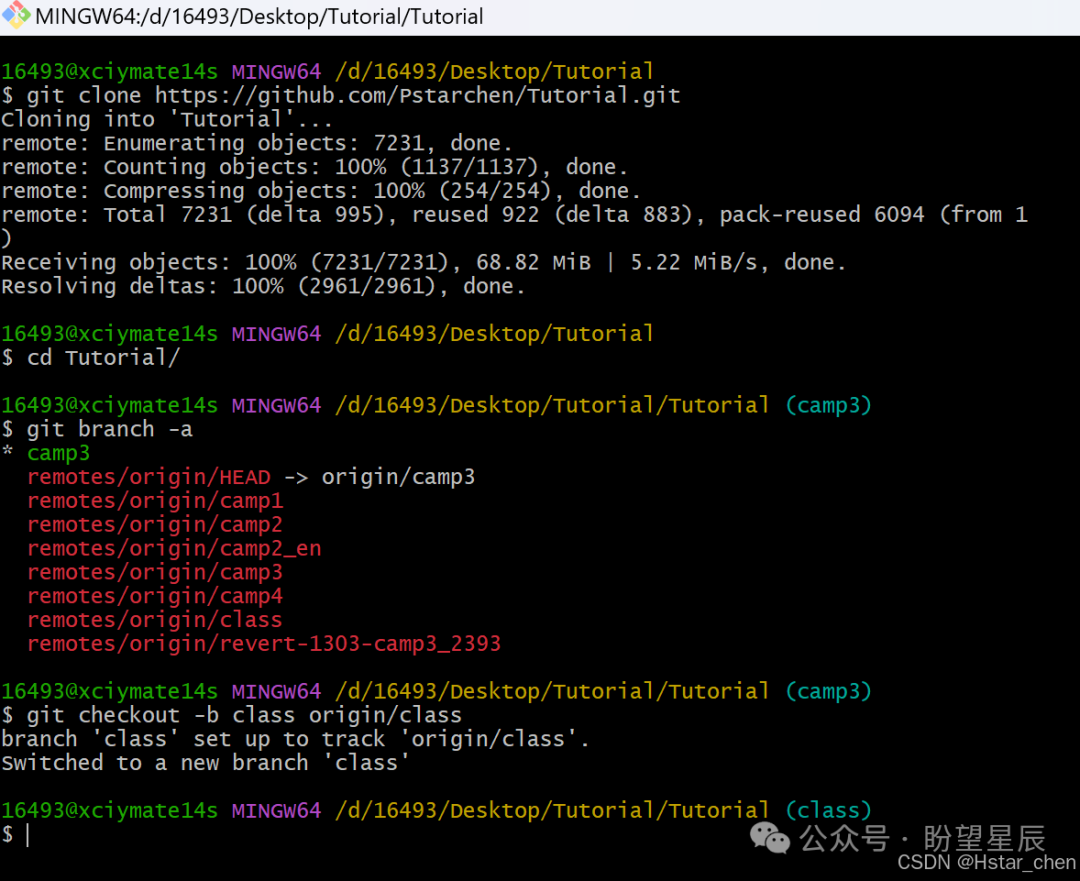Viewport: 1080px width, 881px height.
Task: Click the "Receiving objects: 100% (7231/7231)" line
Action: pyautogui.click(x=424, y=262)
